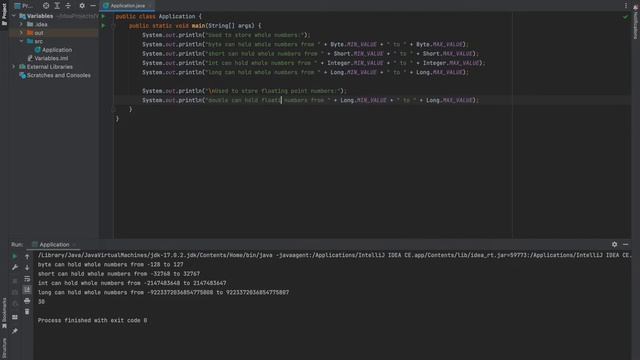Select the Application tab in Run panel
The height and width of the screenshot is (360, 640).
(54, 244)
